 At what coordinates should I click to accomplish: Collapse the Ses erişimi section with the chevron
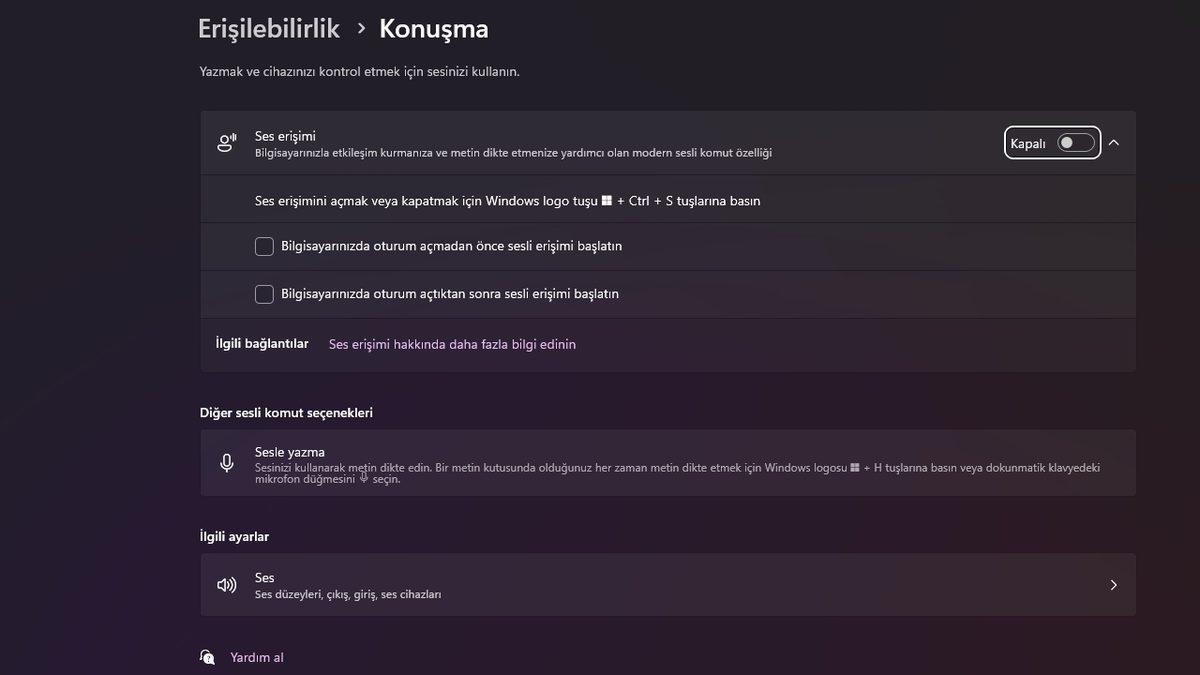(1113, 142)
